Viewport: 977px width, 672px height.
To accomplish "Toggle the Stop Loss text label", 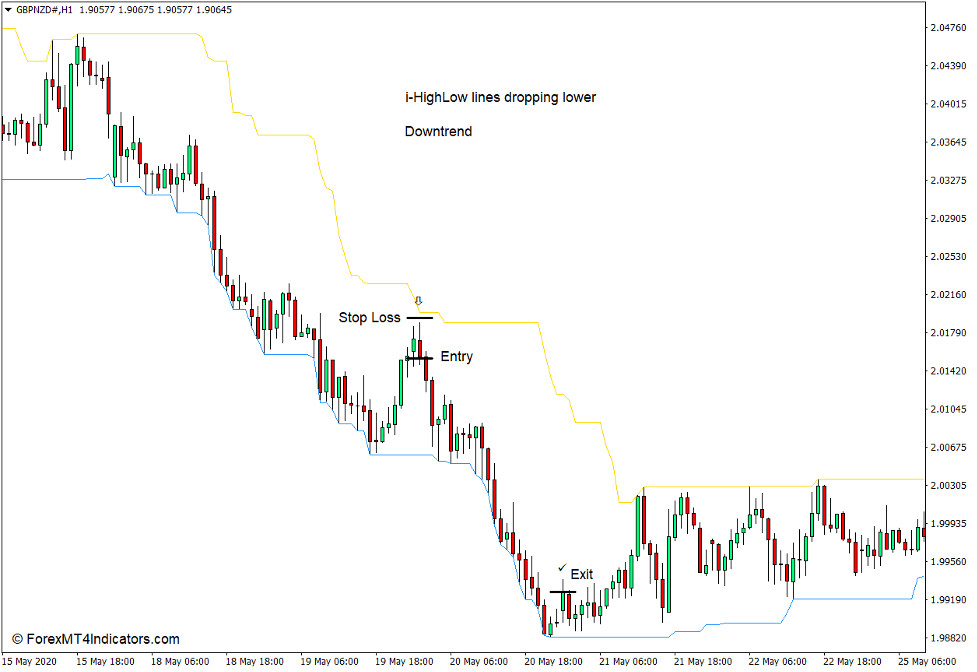I will pos(370,317).
